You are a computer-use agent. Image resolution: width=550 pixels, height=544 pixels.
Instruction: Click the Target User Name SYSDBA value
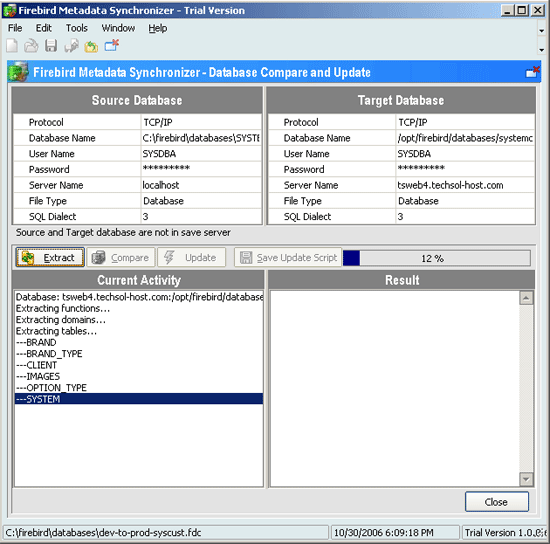[465, 154]
